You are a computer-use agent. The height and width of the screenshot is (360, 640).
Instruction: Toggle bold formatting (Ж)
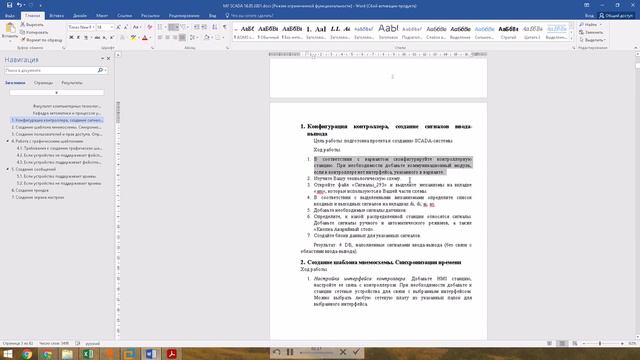pyautogui.click(x=71, y=38)
